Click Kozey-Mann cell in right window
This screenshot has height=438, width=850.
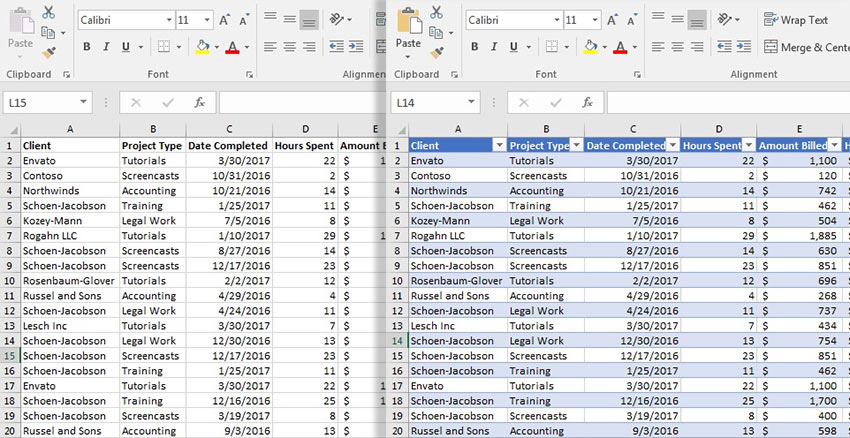coord(458,221)
